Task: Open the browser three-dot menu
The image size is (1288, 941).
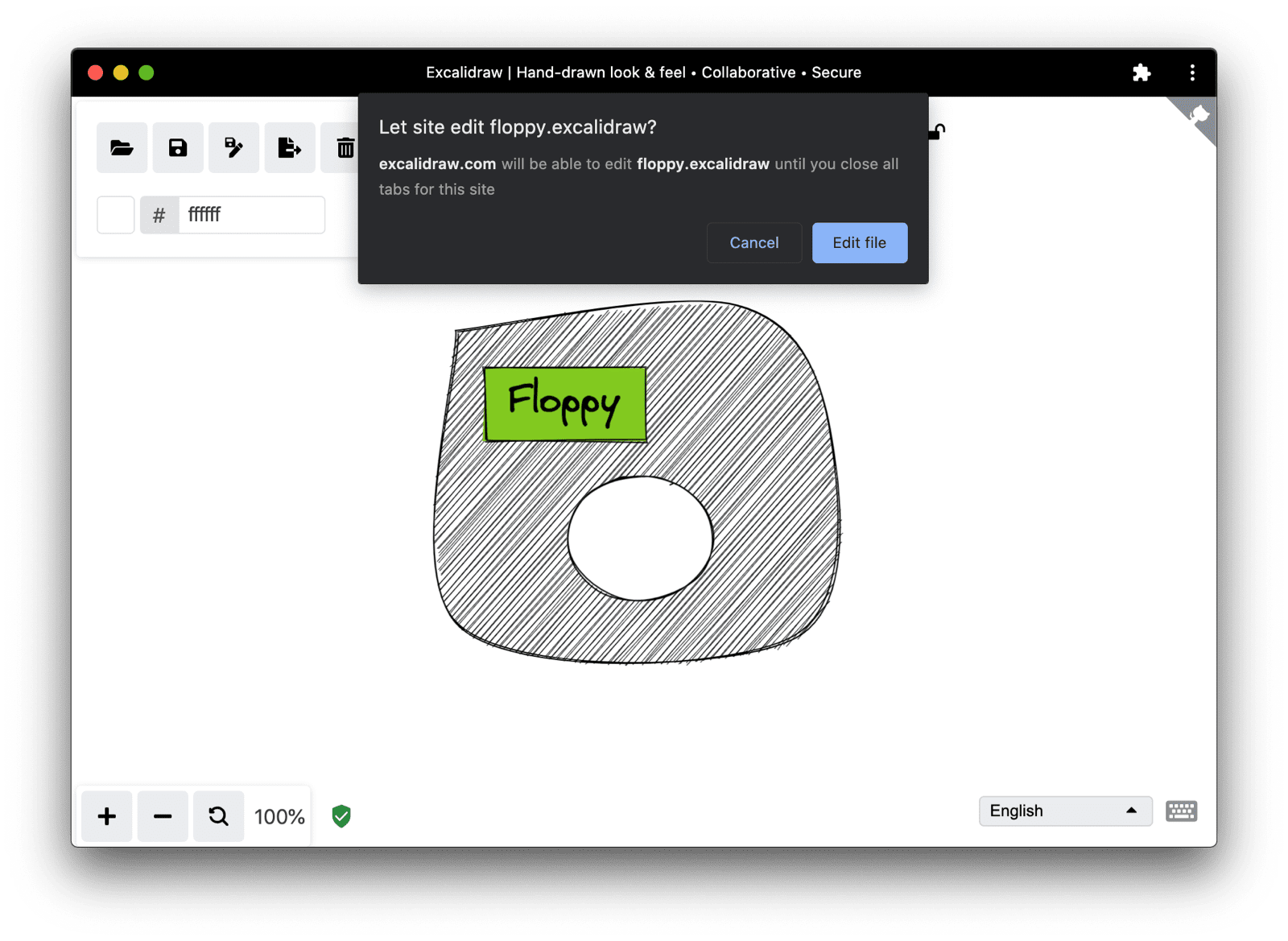Action: (1192, 72)
